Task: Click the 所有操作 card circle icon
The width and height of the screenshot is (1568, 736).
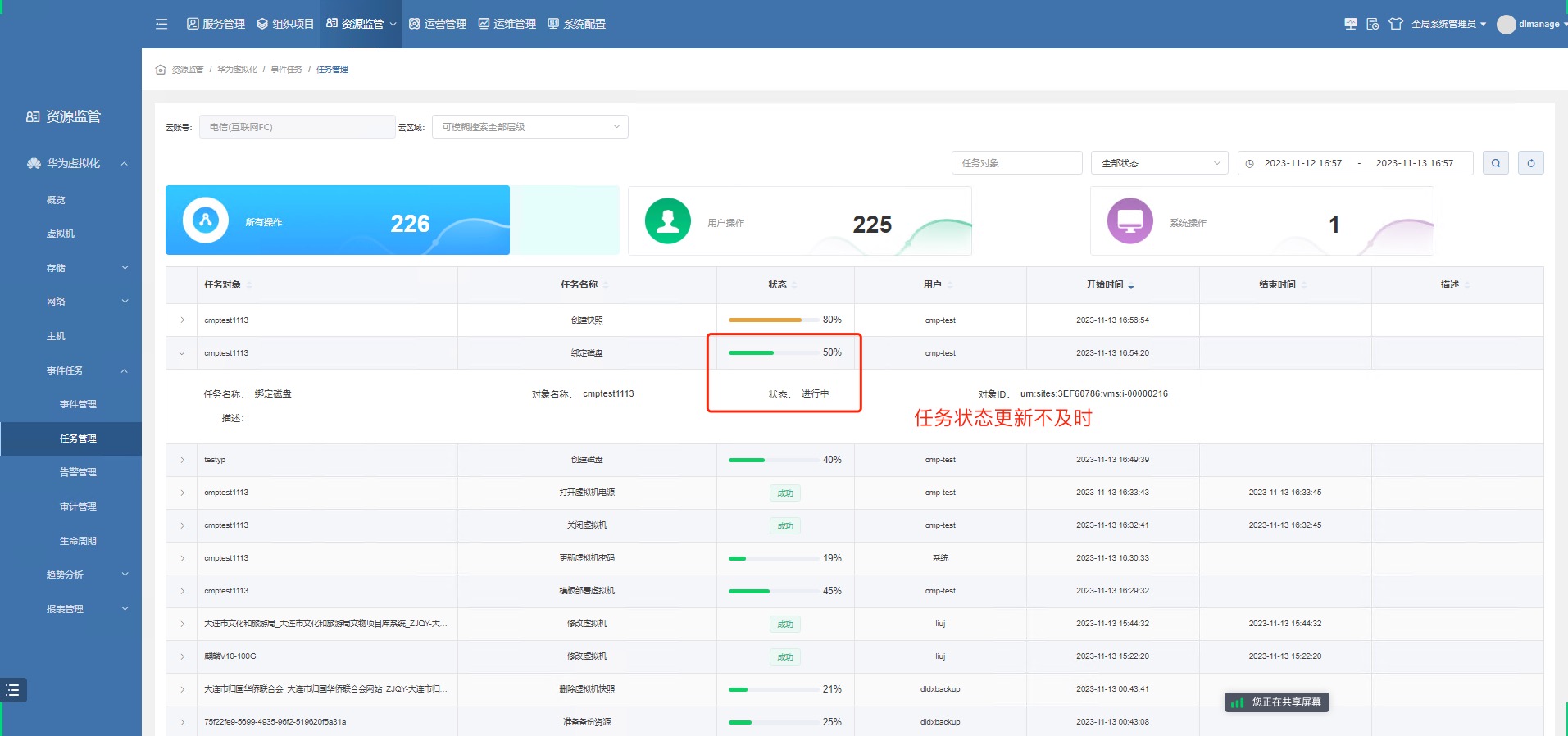Action: [206, 220]
